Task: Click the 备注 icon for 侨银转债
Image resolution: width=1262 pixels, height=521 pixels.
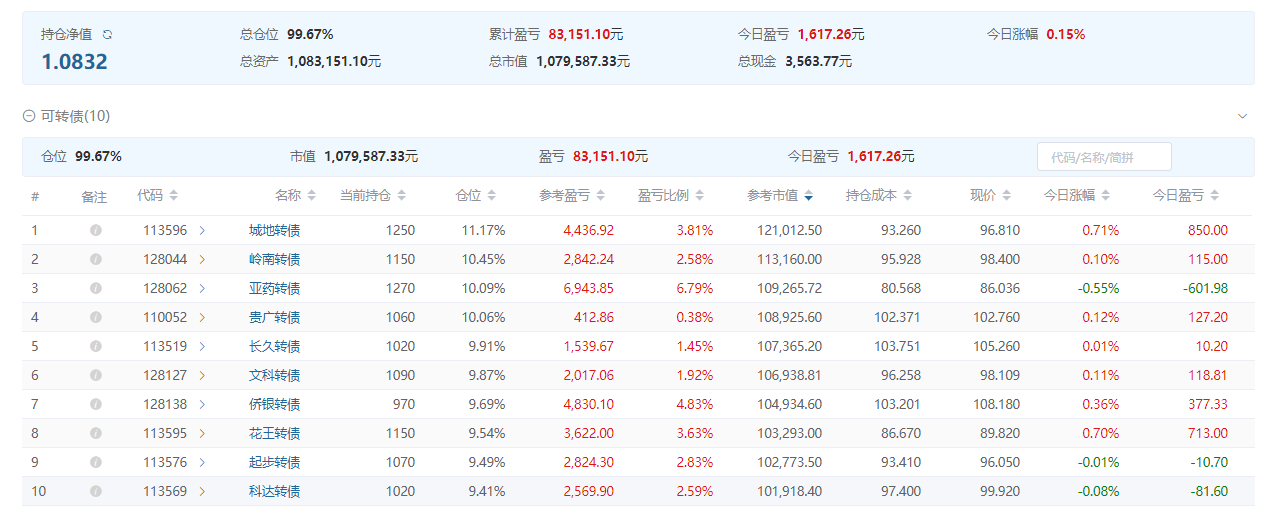Action: tap(96, 404)
